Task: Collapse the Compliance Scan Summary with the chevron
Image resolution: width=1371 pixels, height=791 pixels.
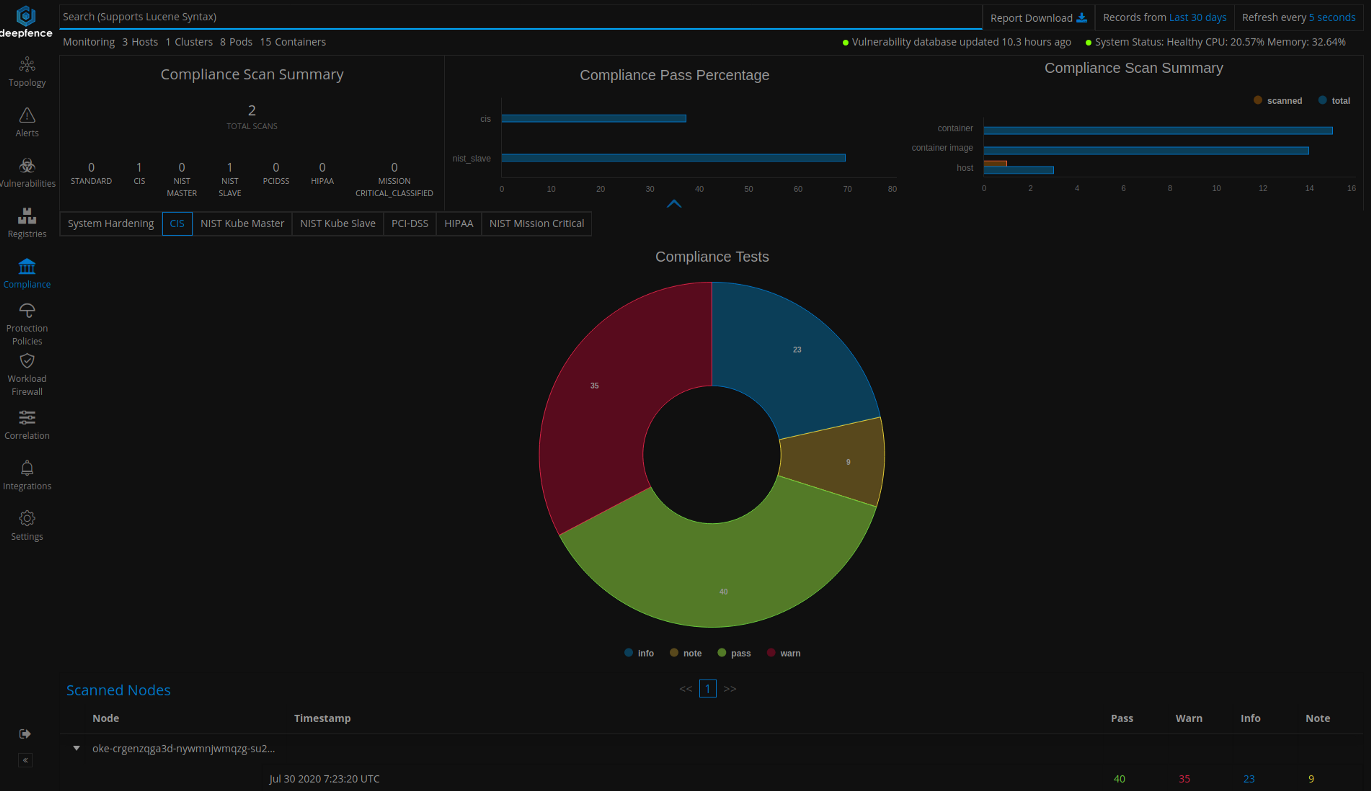Action: tap(674, 203)
